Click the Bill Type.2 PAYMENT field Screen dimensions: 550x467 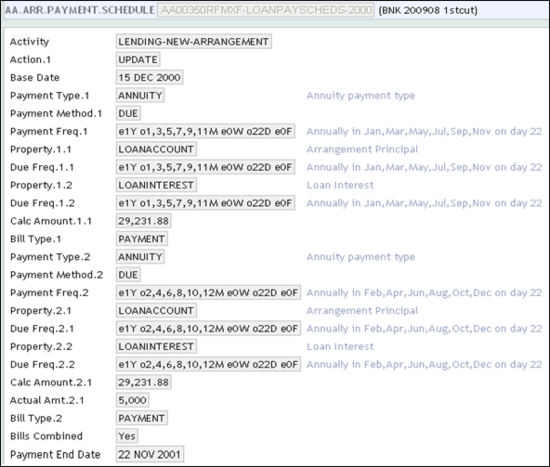(141, 418)
